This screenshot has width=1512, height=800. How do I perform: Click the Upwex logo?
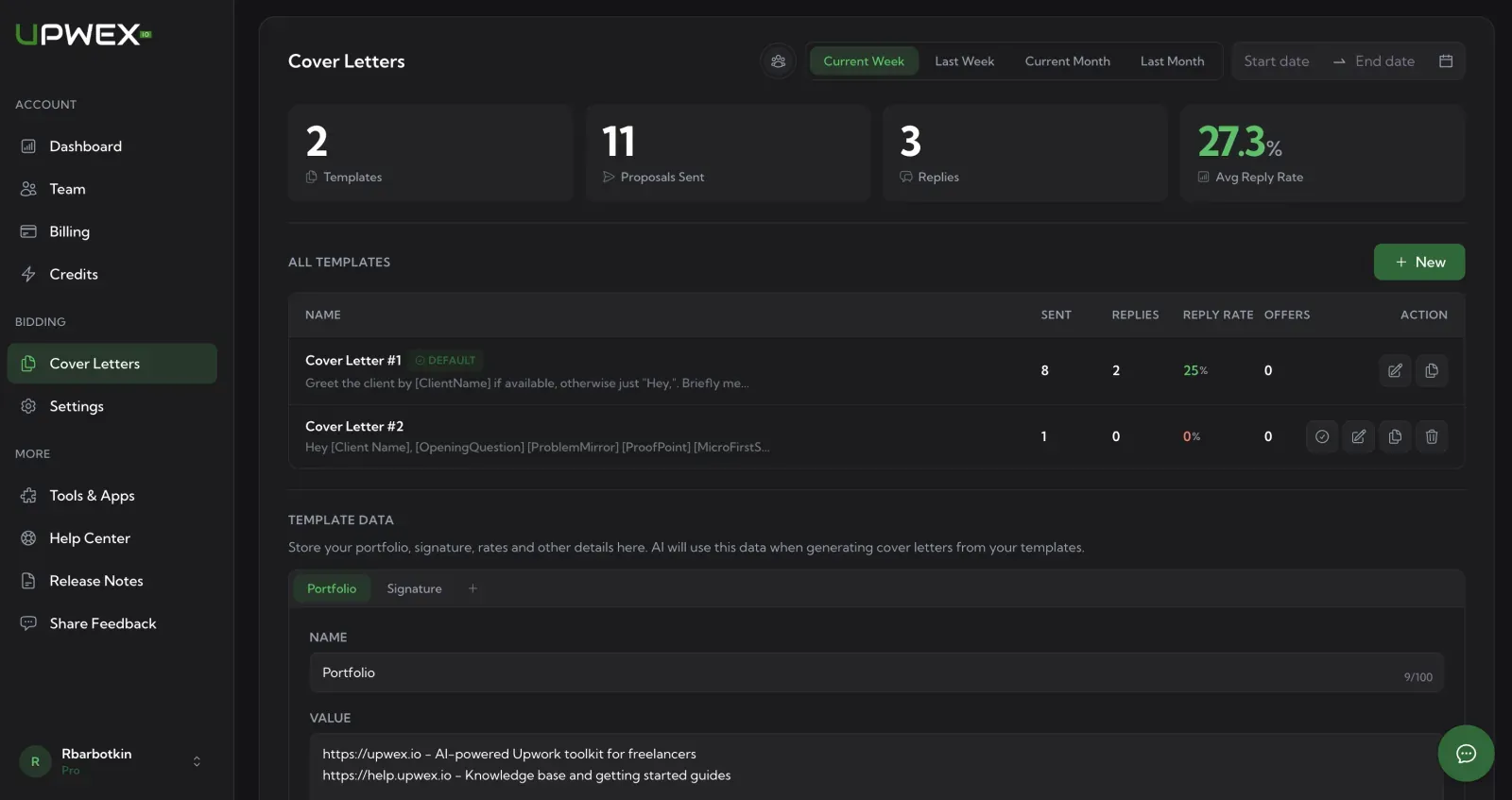83,35
